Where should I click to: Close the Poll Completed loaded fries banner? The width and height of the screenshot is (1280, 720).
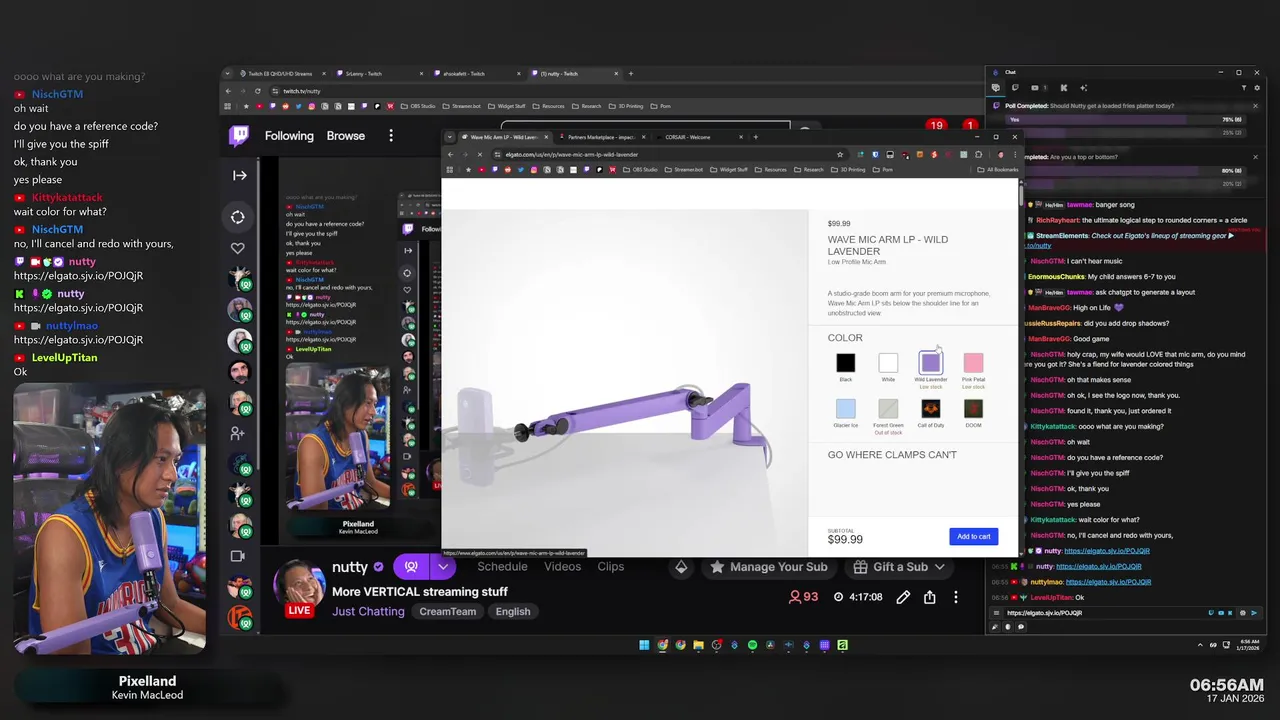(x=1255, y=106)
